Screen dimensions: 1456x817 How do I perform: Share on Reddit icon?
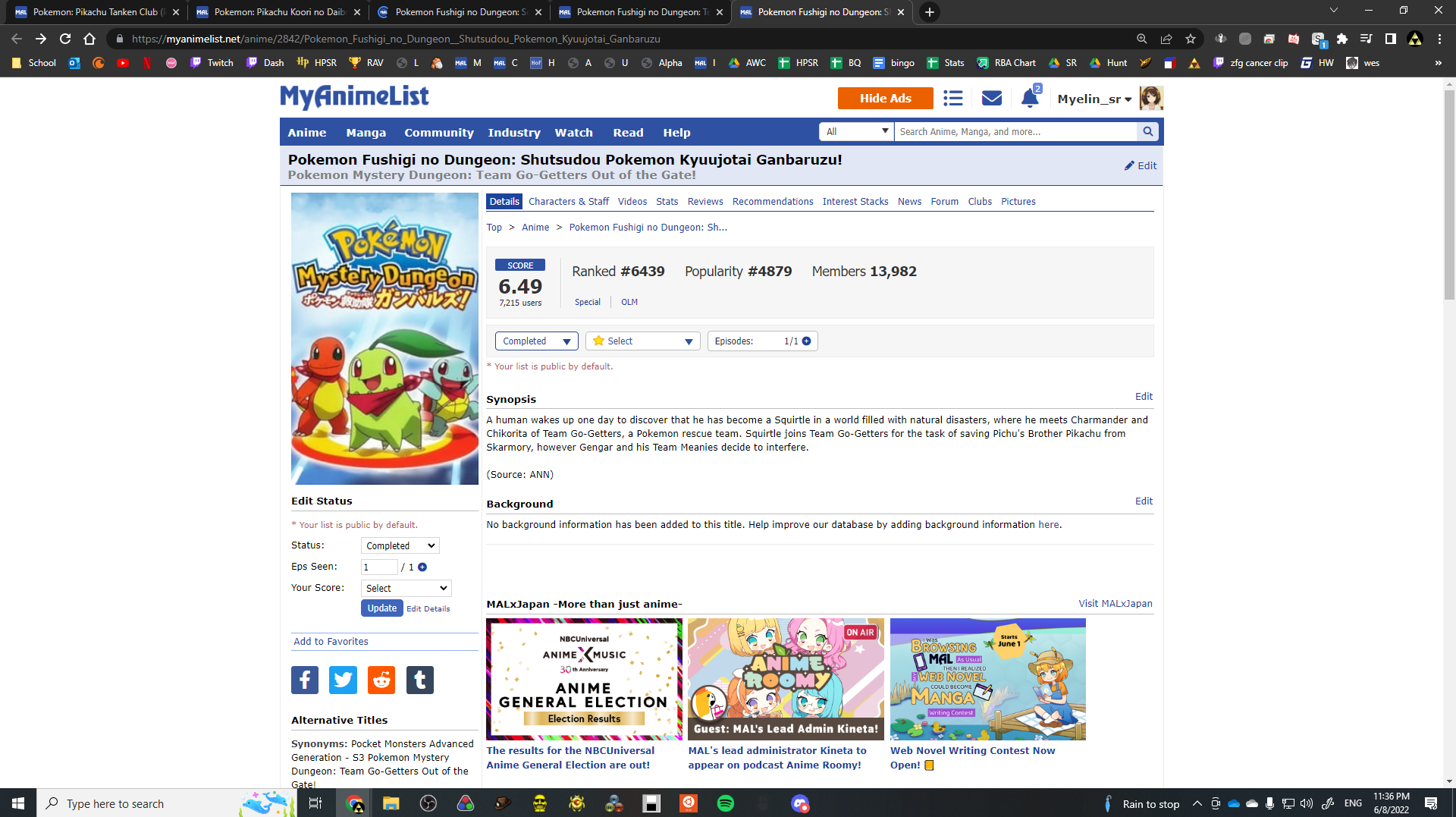tap(381, 680)
